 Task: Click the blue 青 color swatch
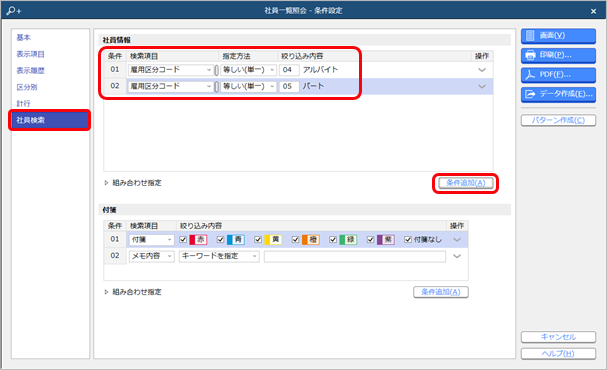coord(236,240)
